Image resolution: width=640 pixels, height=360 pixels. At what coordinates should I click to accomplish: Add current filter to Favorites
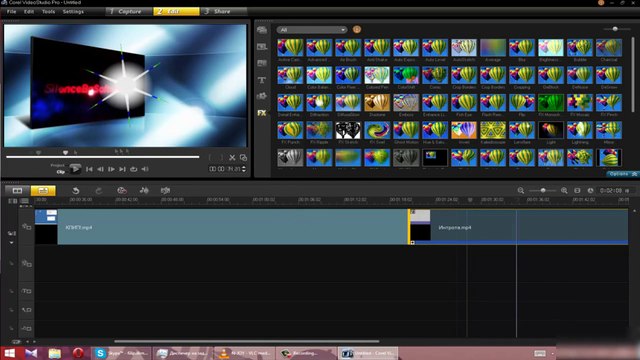click(x=357, y=29)
